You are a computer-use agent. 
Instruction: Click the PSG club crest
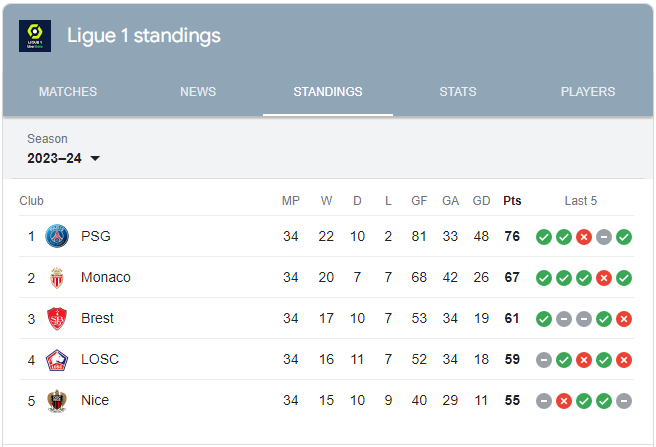57,236
